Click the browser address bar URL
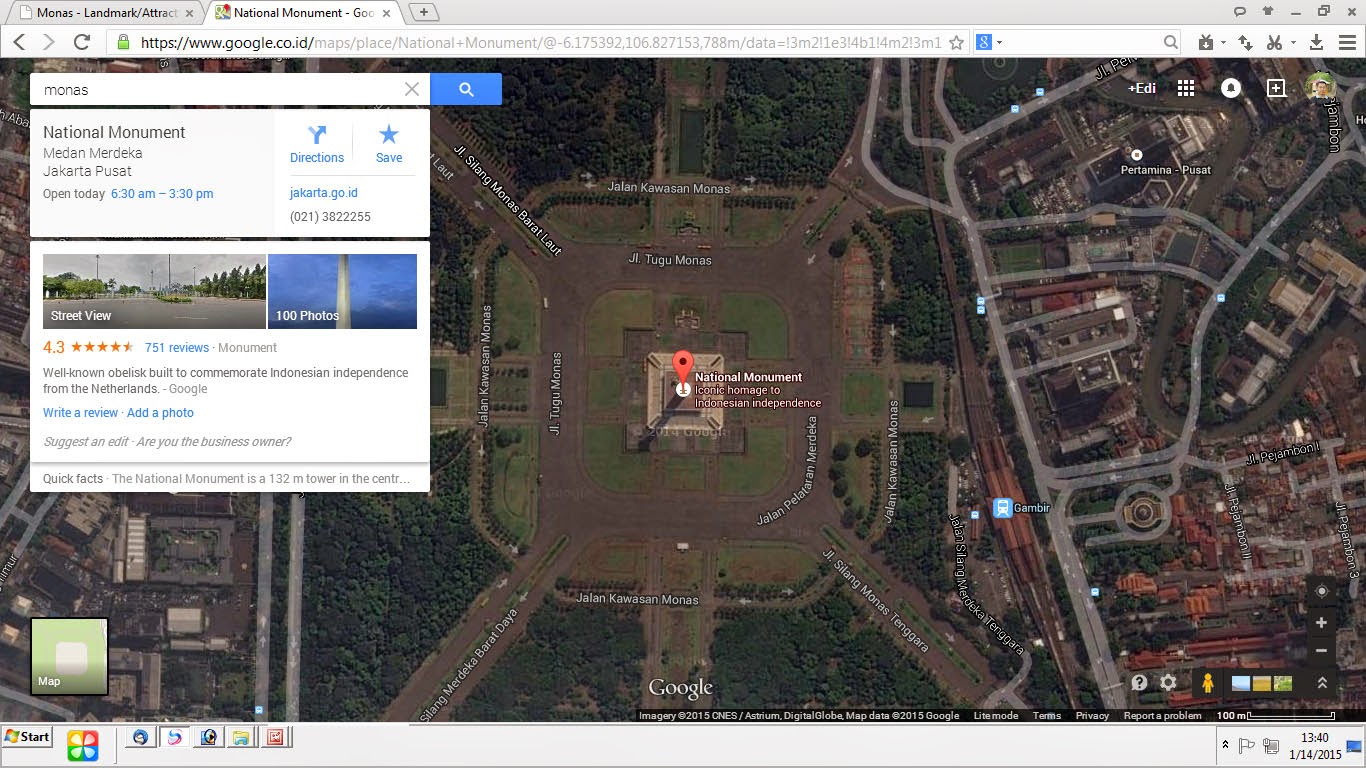1366x768 pixels. click(540, 43)
